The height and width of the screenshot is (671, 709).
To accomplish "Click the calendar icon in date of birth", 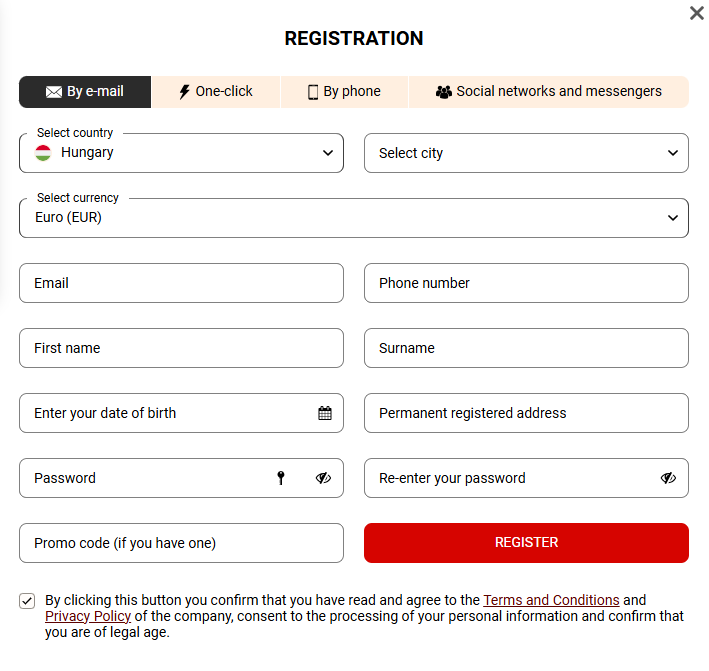I will [325, 413].
